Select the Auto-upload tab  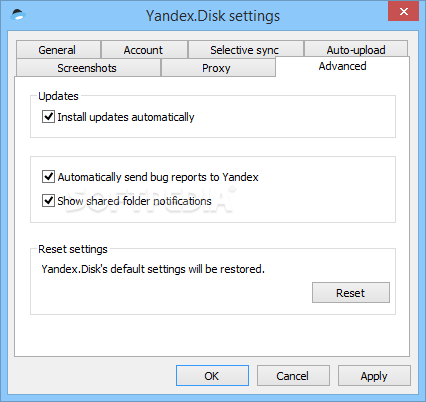pos(356,50)
